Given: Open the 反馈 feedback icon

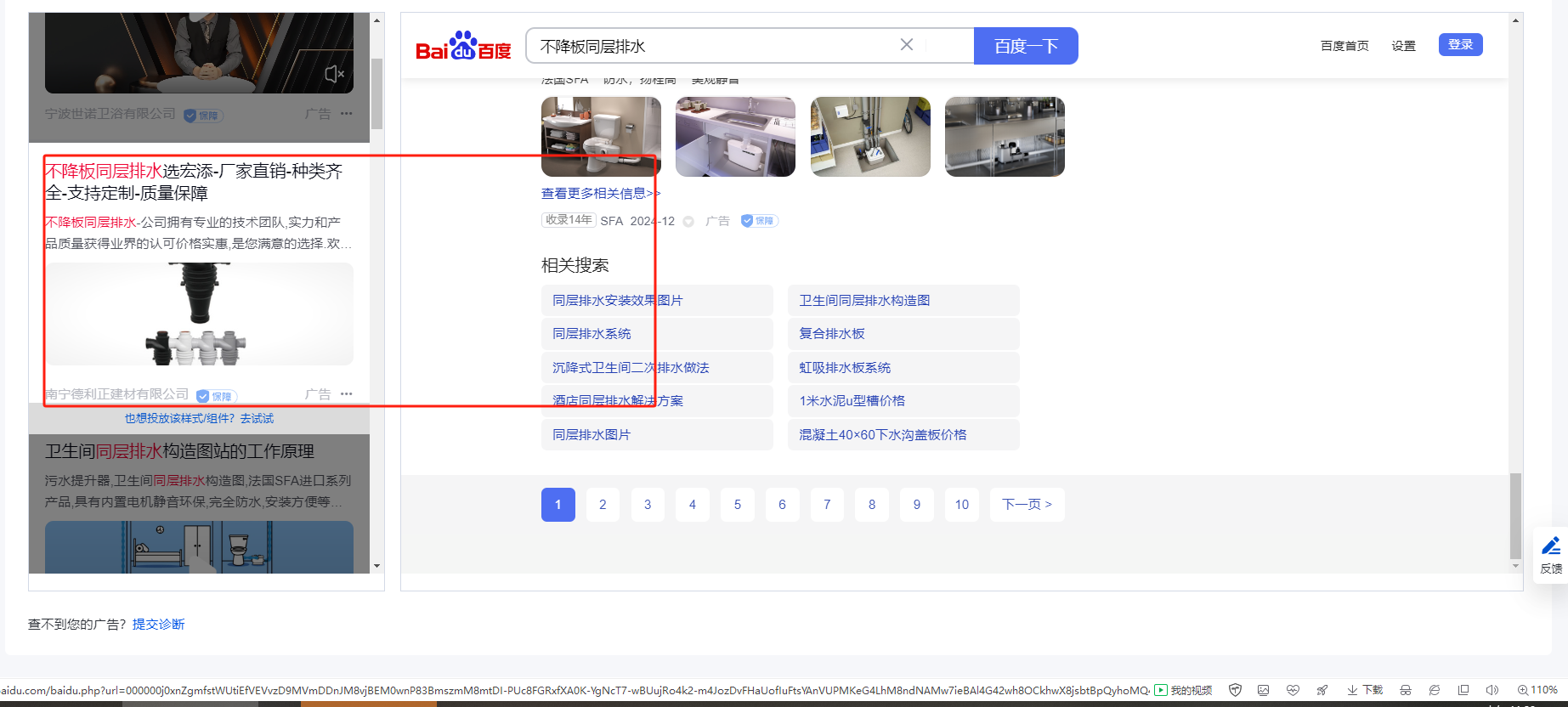Looking at the screenshot, I should pos(1551,555).
